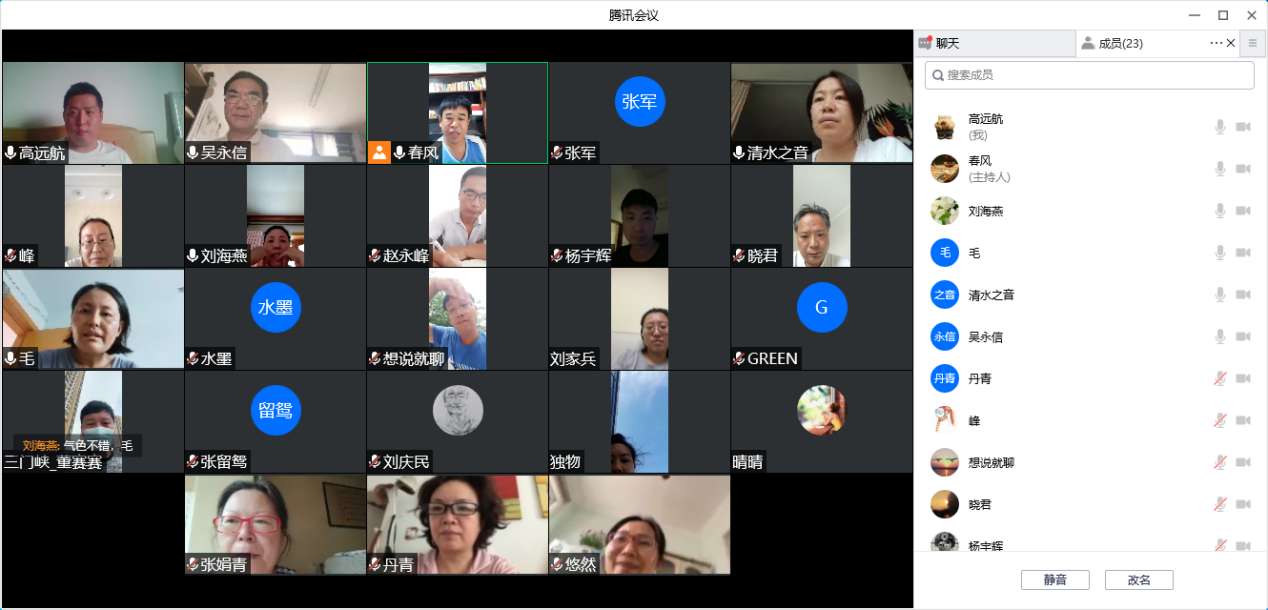The image size is (1268, 610).
Task: Toggle camera icon for 毛 in member list
Action: pos(1243,253)
